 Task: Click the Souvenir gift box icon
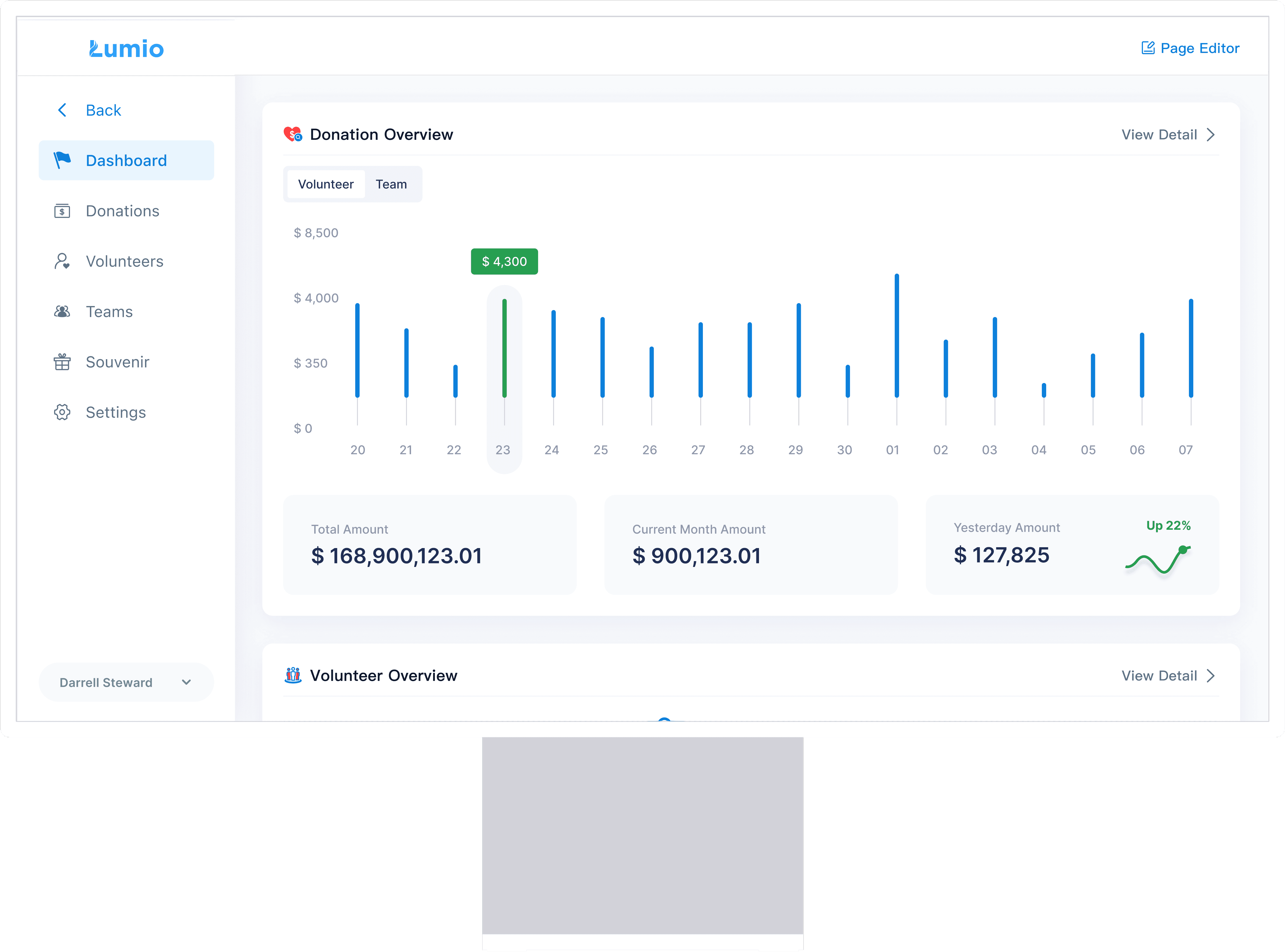click(62, 362)
